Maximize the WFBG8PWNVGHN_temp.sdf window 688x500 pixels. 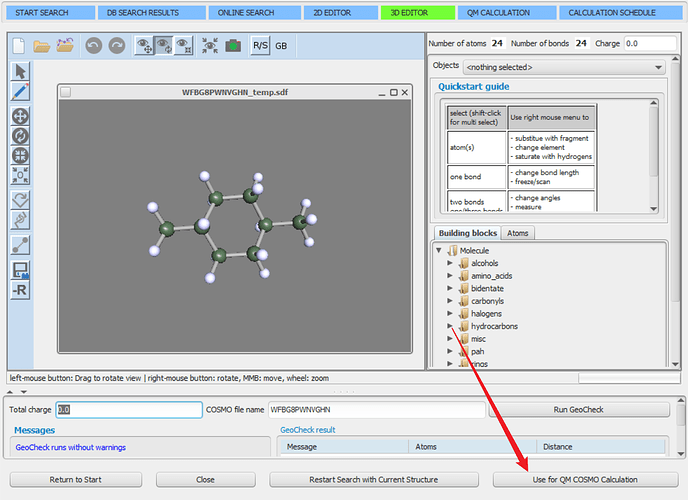394,92
